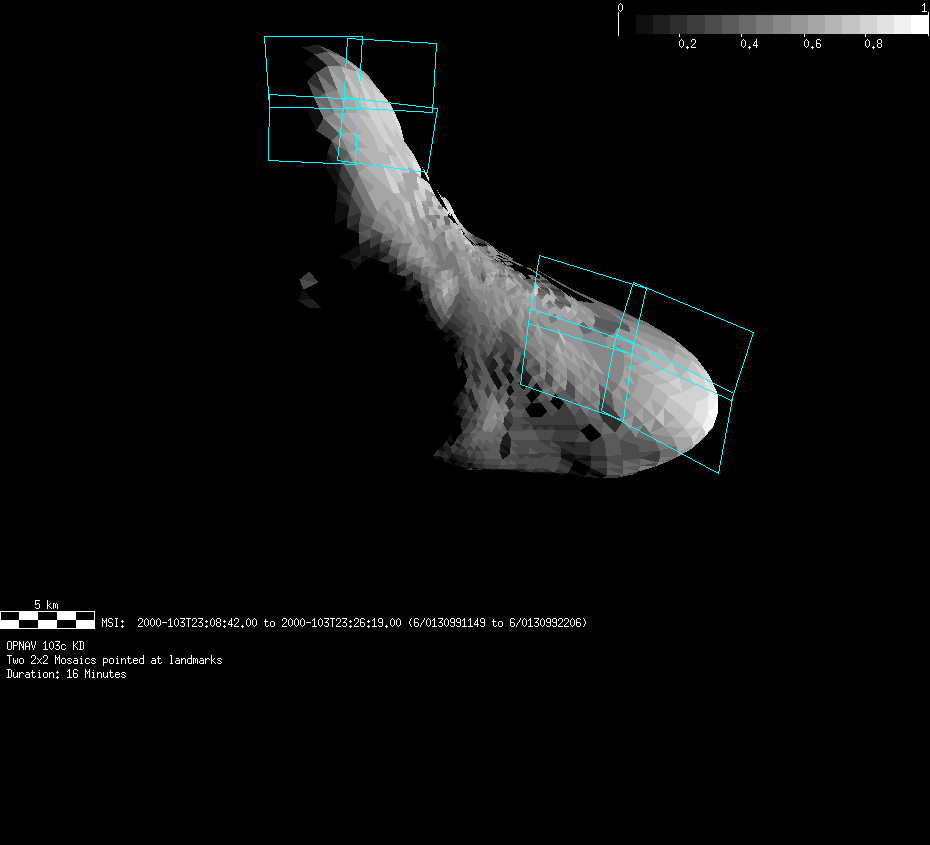Screen dimensions: 930x845
Task: Click the 0.6 tick label on grayscale bar
Action: click(811, 45)
